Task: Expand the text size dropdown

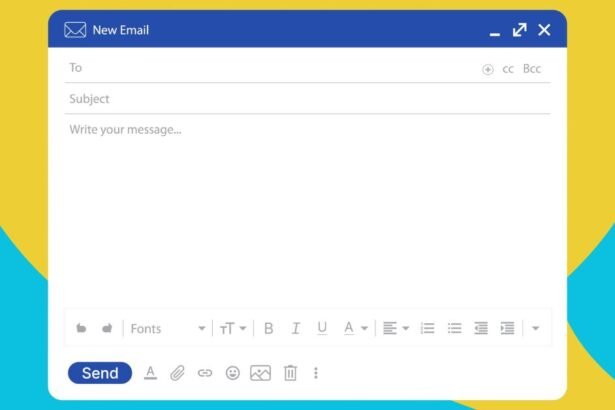Action: click(233, 328)
